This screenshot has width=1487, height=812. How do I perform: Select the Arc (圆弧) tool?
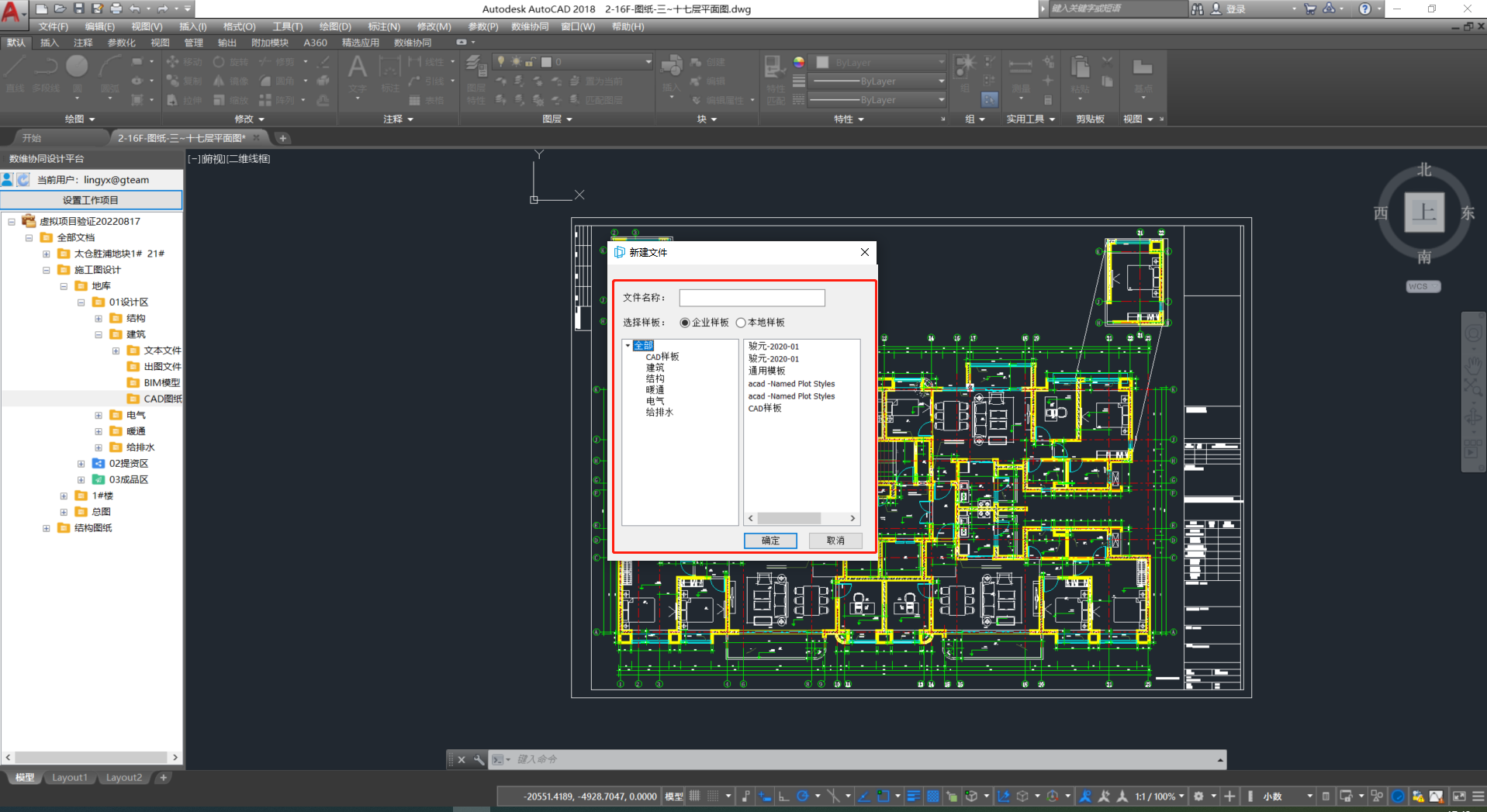[x=110, y=74]
